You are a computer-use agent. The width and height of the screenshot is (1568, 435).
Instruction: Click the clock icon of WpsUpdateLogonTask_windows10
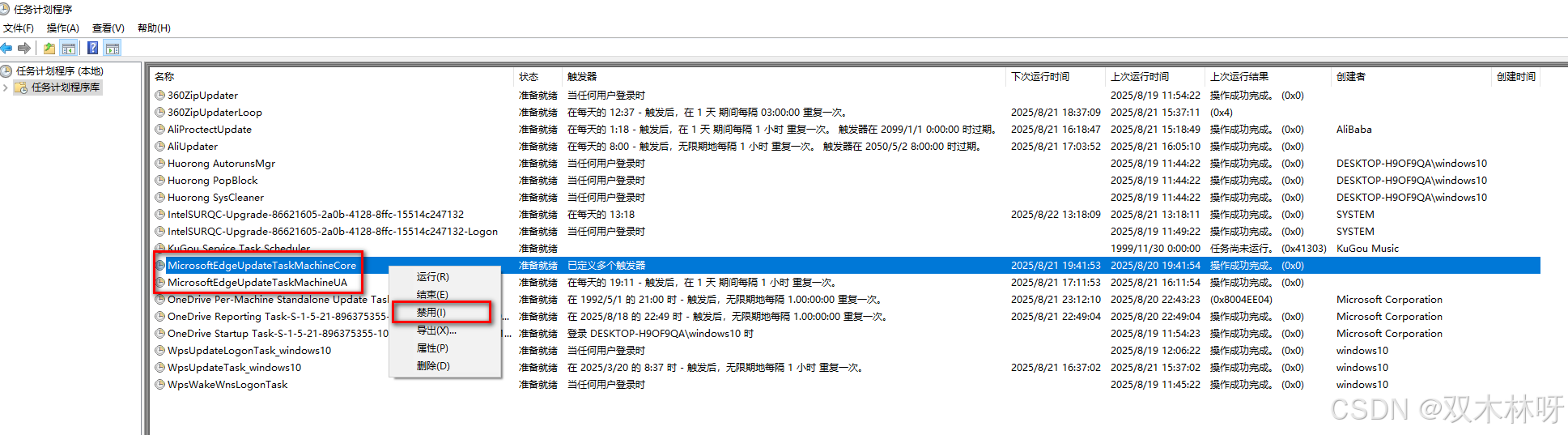pyautogui.click(x=160, y=350)
